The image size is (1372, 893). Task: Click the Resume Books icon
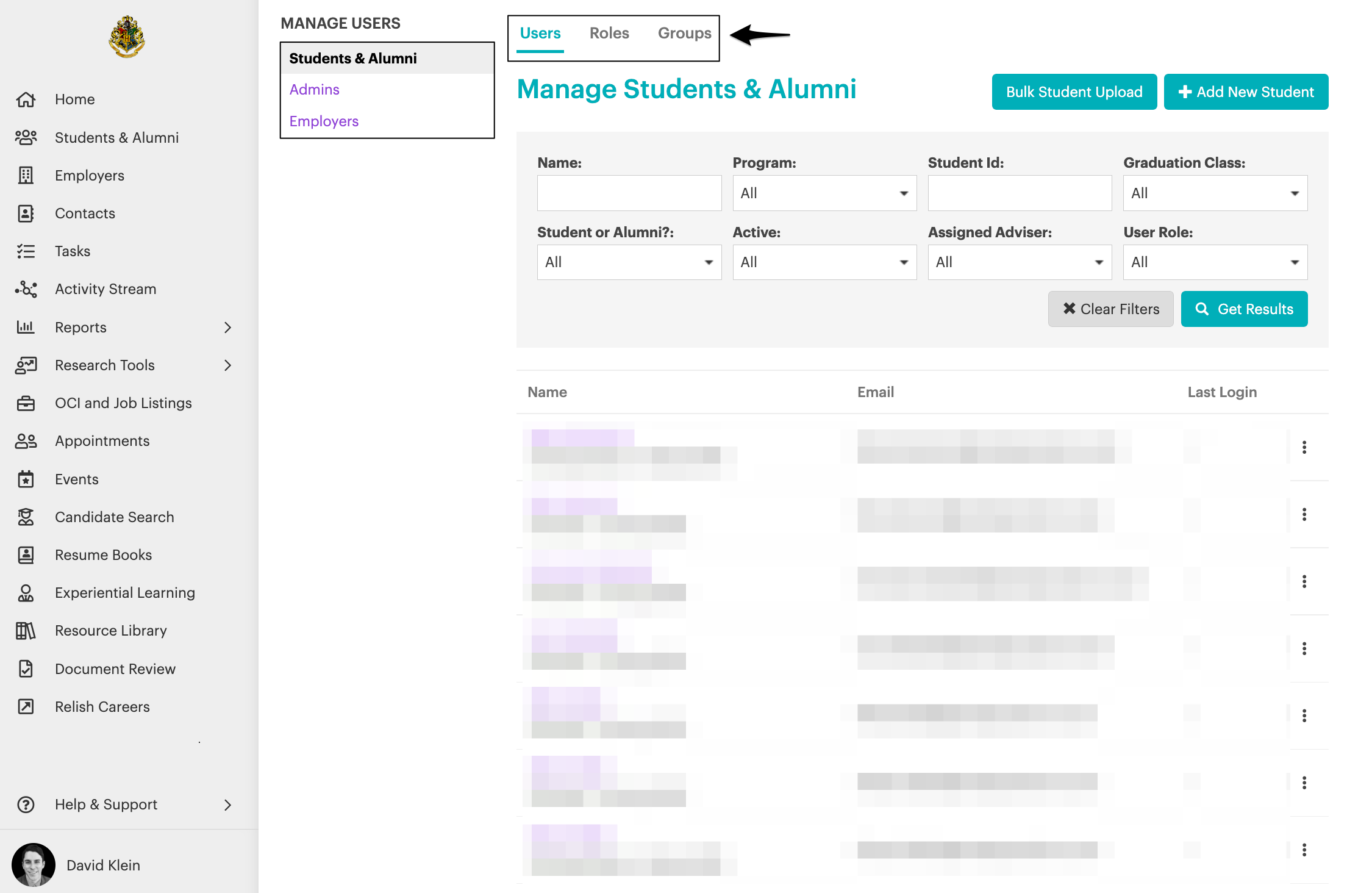pos(26,554)
